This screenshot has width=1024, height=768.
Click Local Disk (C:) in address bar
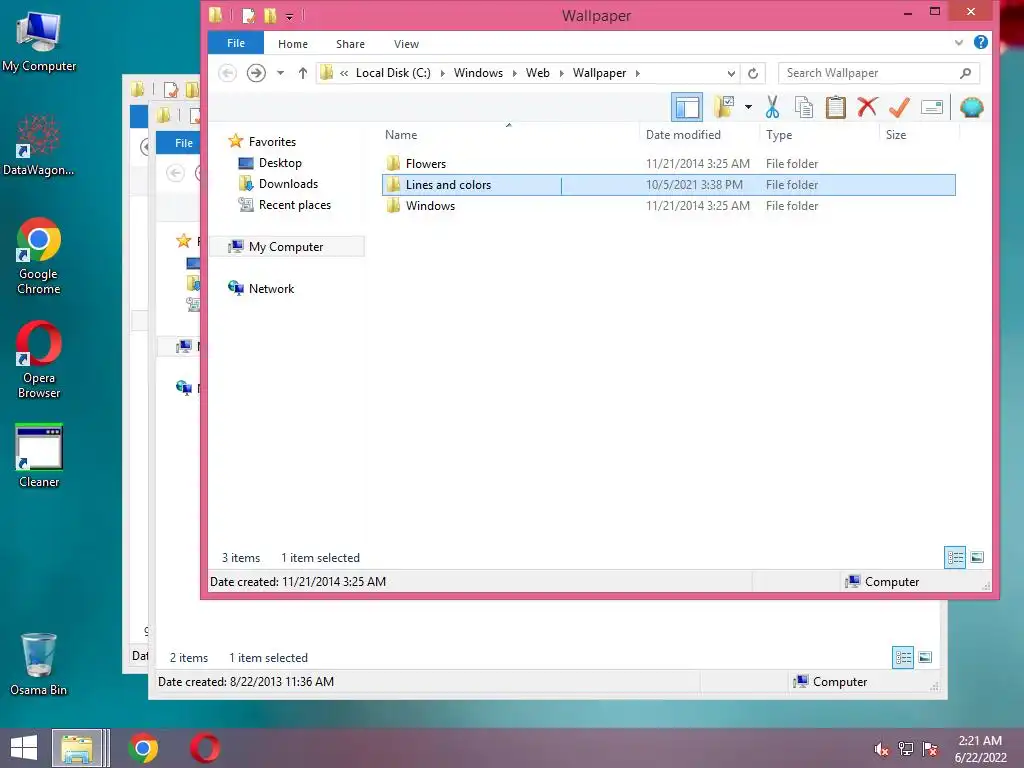(x=393, y=72)
